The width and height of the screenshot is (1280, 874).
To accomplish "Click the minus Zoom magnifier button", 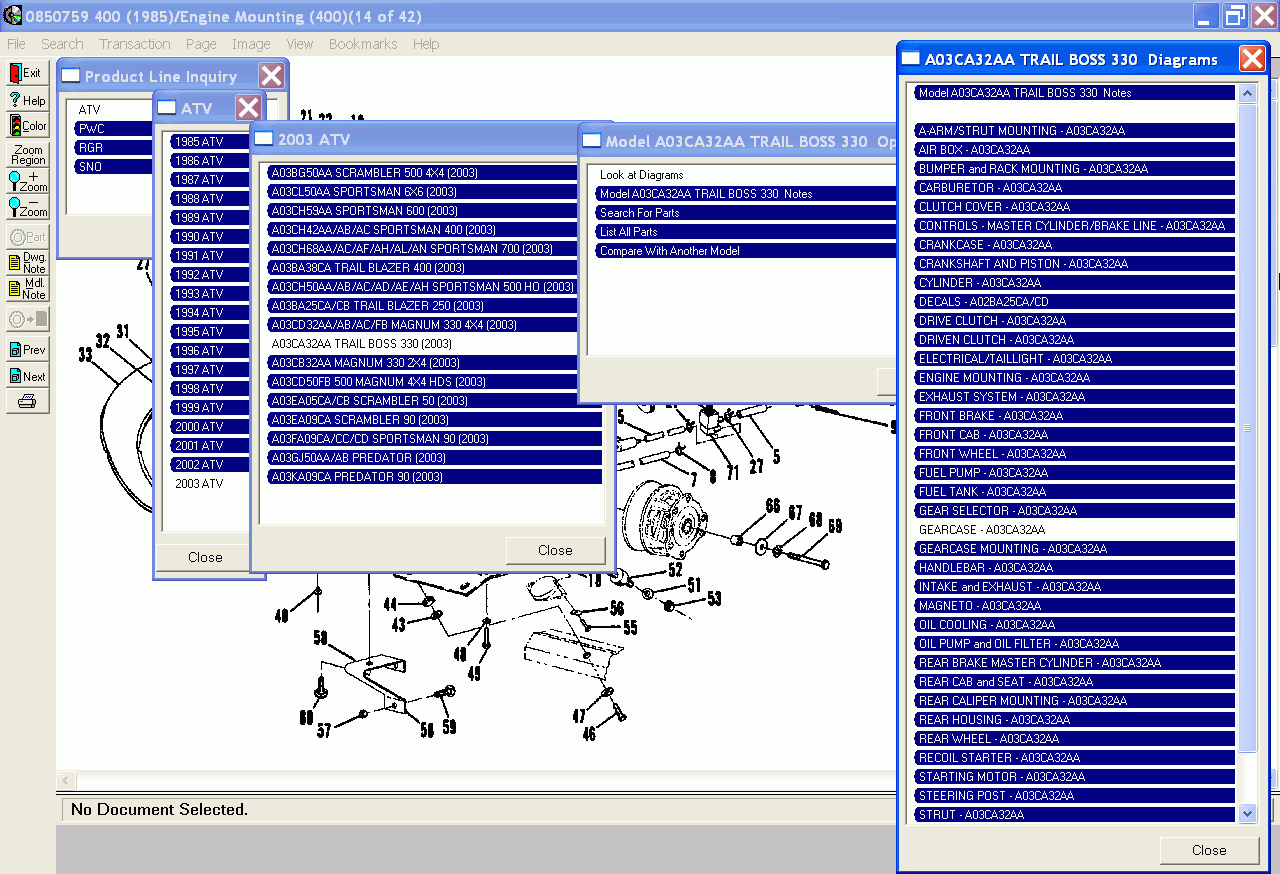I will tap(27, 207).
